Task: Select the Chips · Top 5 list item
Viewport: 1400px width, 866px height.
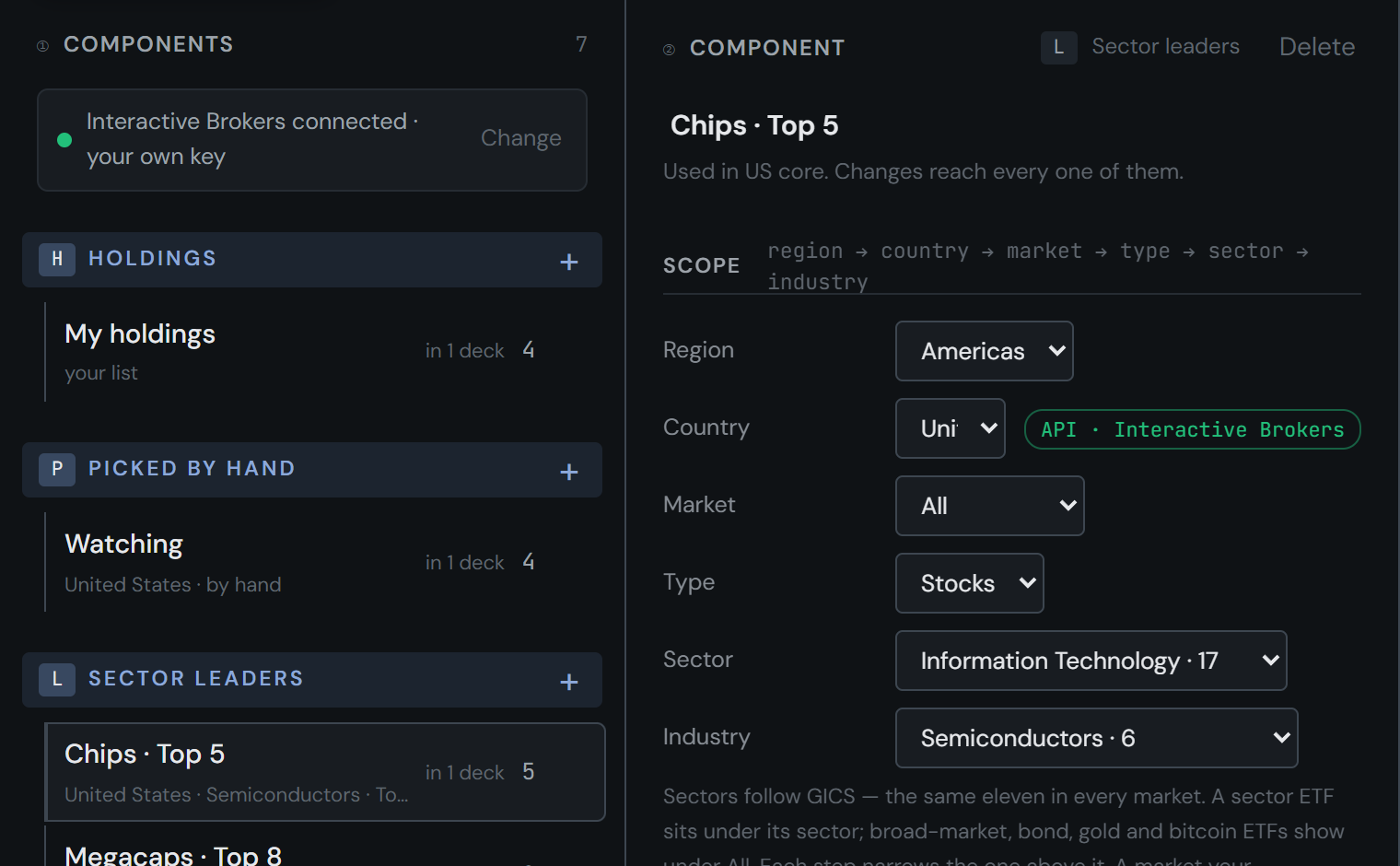Action: (x=325, y=772)
